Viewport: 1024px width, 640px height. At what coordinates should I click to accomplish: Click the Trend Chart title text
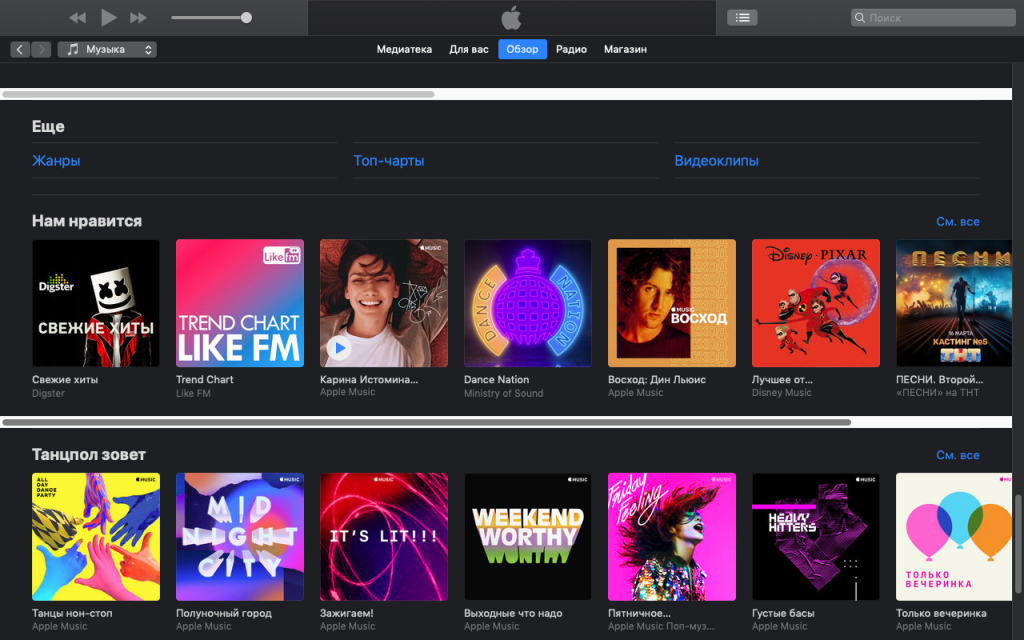204,379
